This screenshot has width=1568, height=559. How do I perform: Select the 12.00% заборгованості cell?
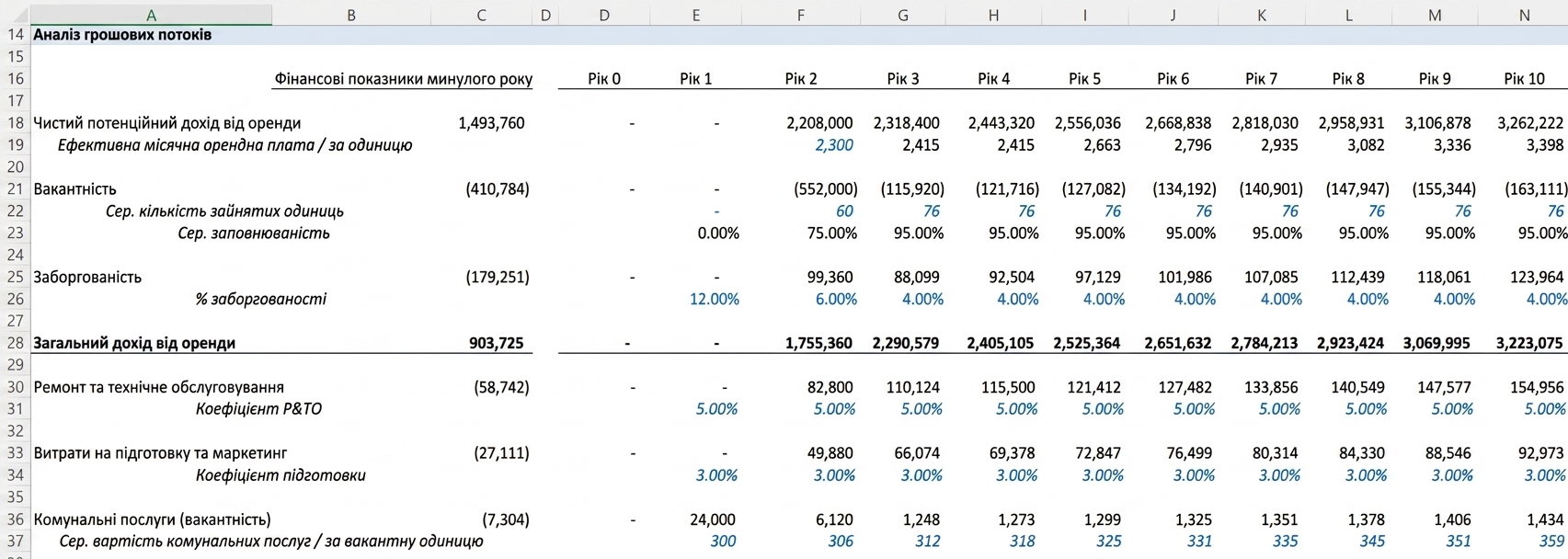click(x=714, y=300)
